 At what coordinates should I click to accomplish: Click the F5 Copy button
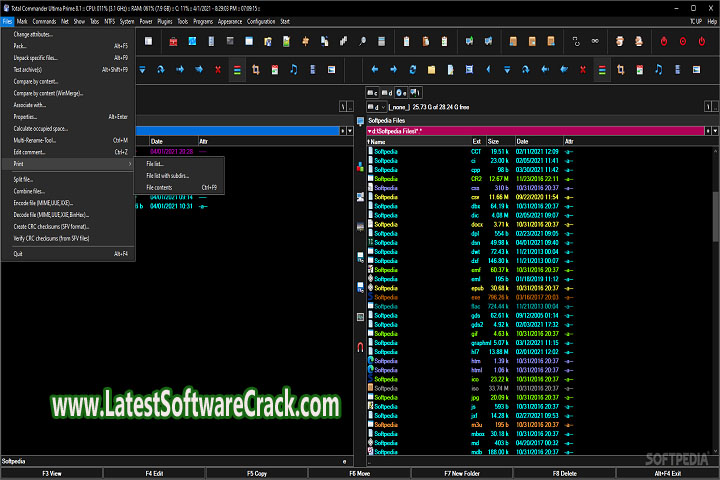(257, 474)
